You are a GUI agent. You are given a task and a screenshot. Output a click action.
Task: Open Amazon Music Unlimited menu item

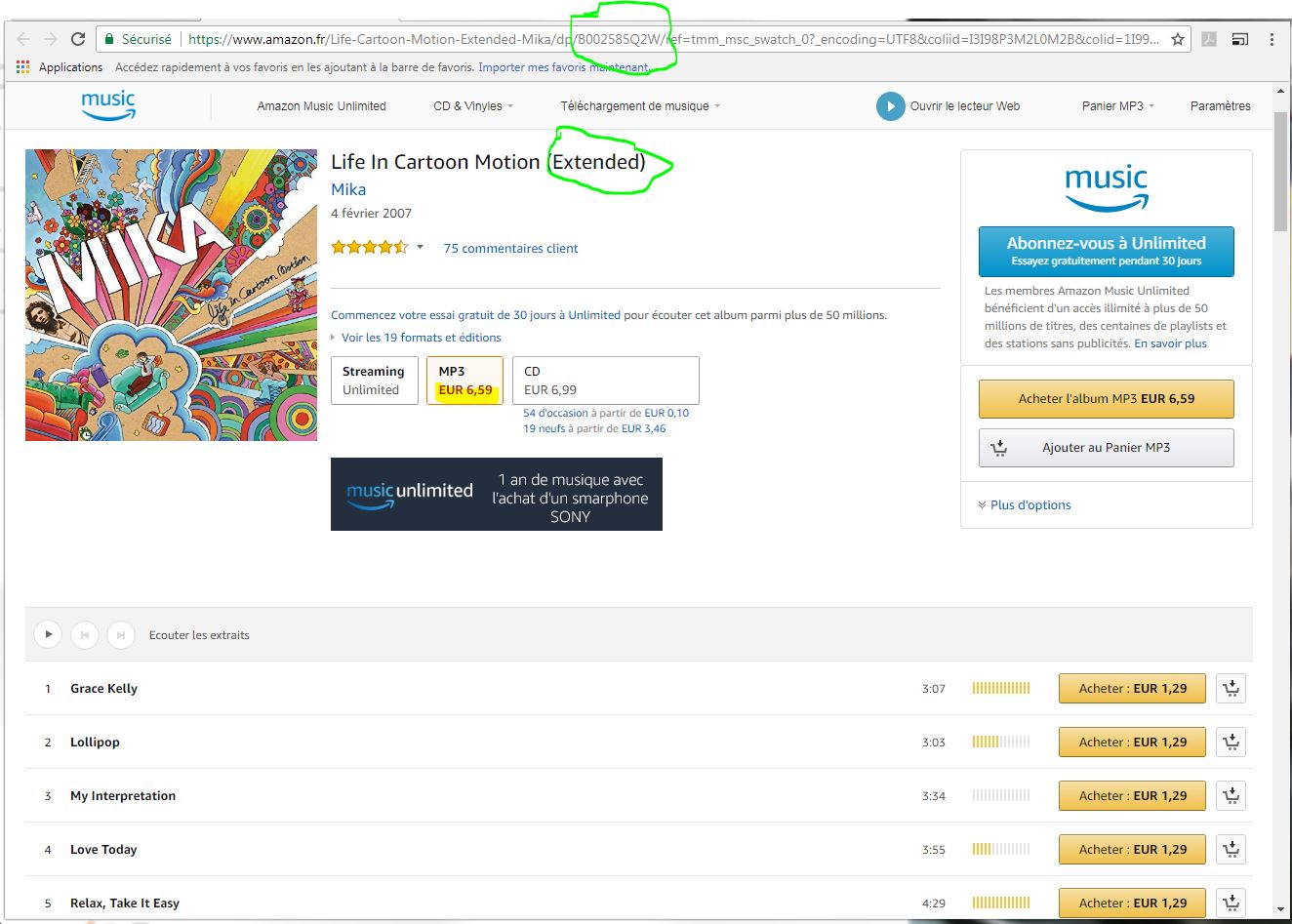(321, 106)
